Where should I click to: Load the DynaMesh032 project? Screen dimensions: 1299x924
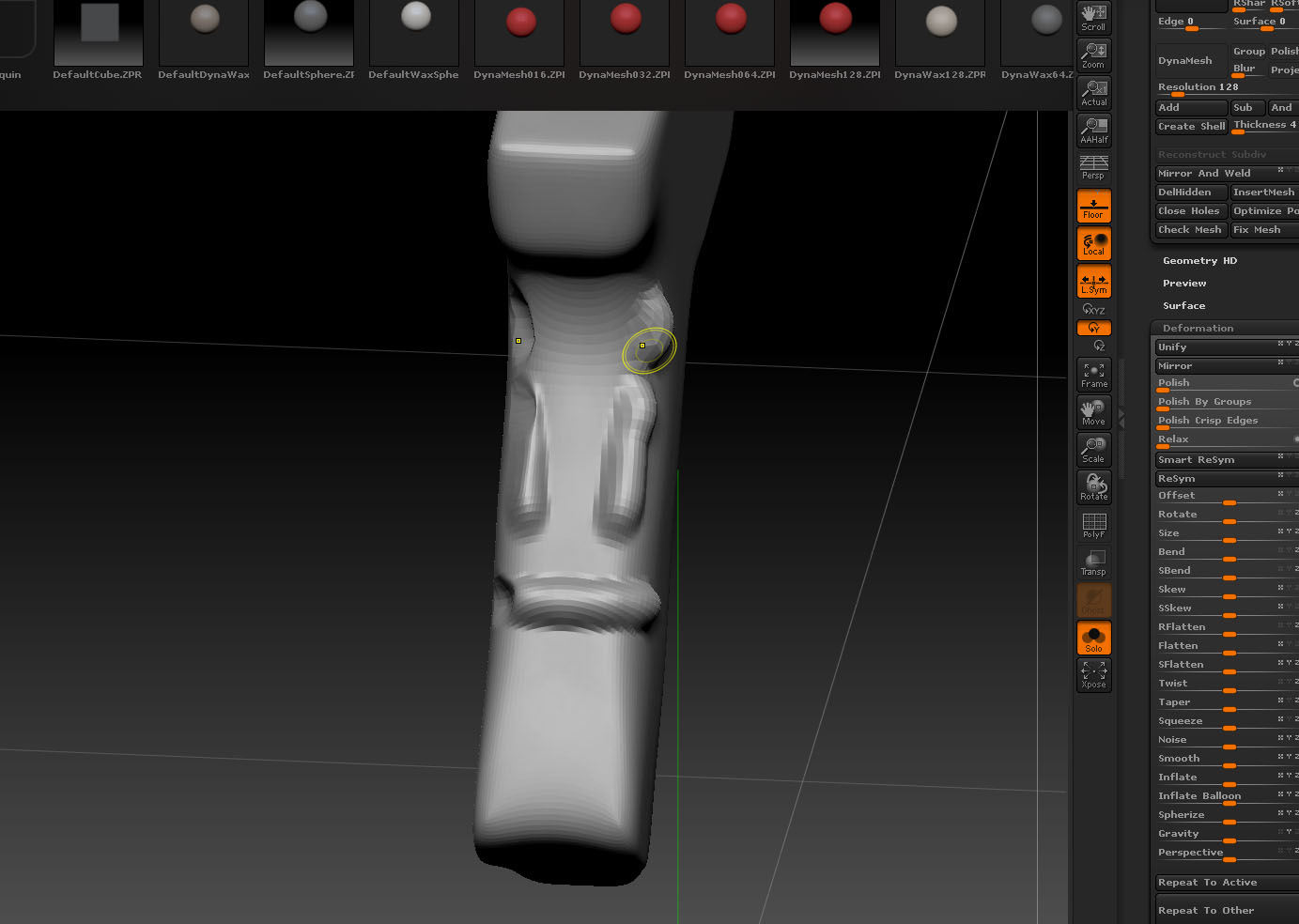pos(625,40)
